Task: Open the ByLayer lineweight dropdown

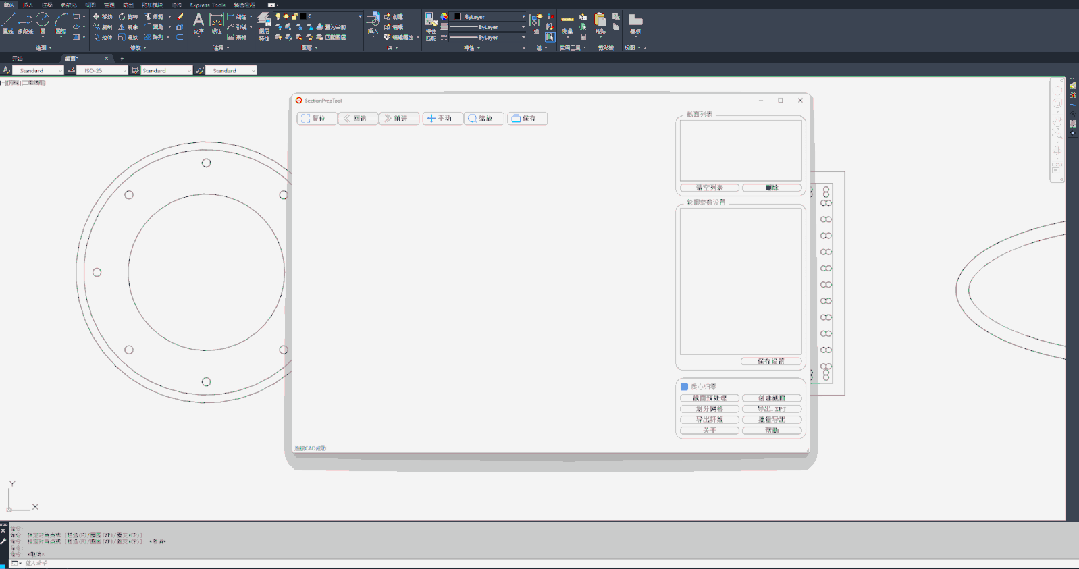Action: [x=487, y=27]
